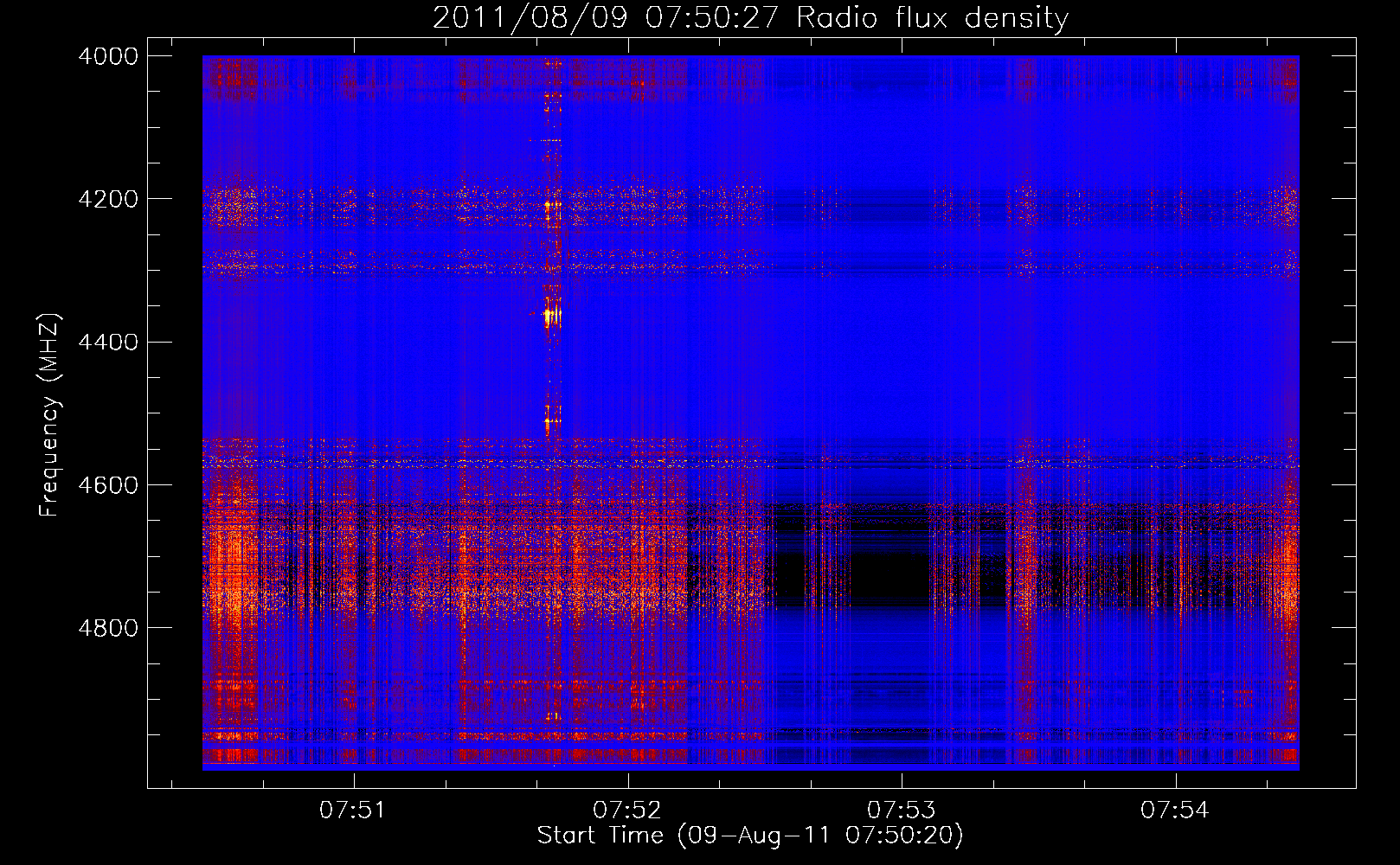The image size is (1400, 865).
Task: Click the 4800 frequency tick label
Action: pos(108,628)
